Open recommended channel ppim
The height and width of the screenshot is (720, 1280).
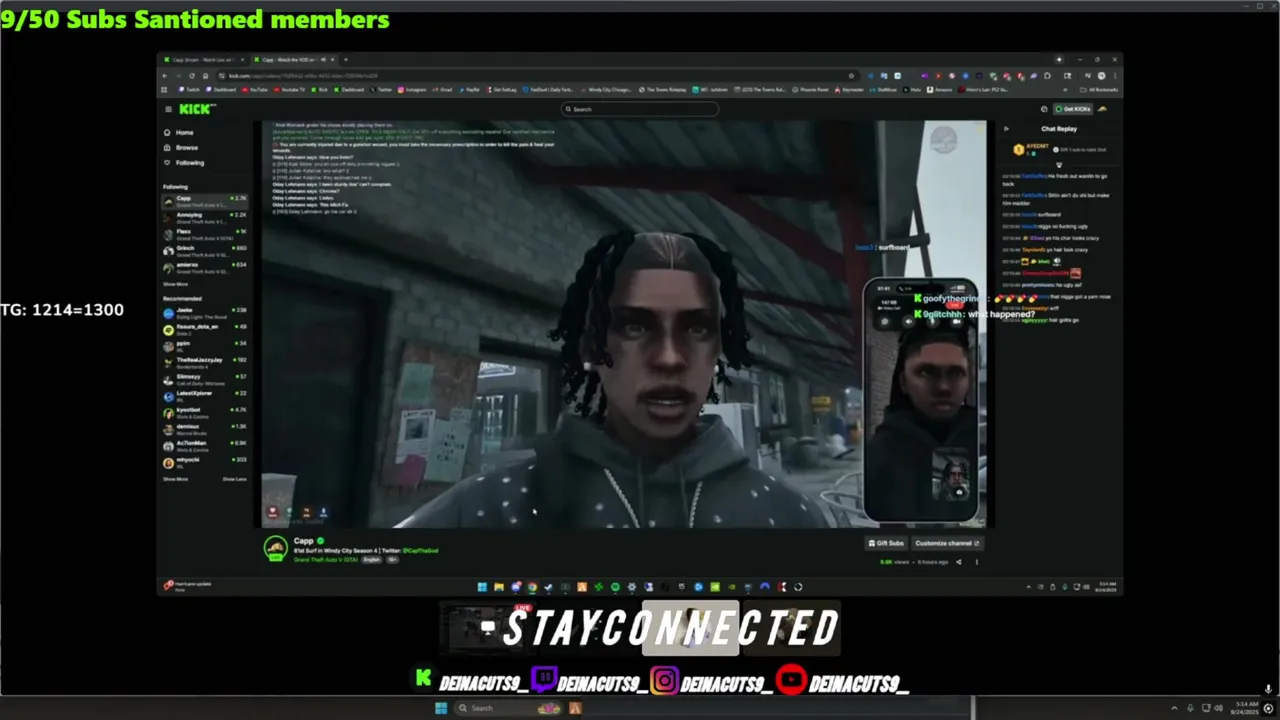(205, 346)
